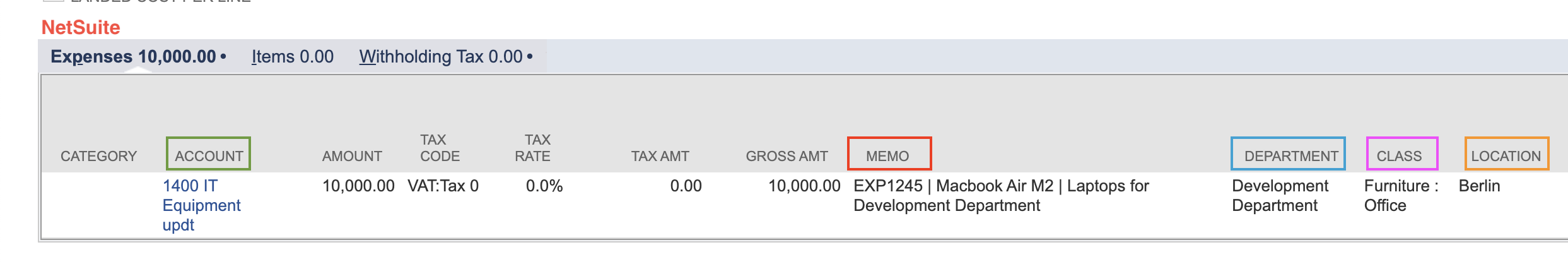Click the DEPARTMENT column header
The height and width of the screenshot is (264, 1568).
[x=1290, y=156]
